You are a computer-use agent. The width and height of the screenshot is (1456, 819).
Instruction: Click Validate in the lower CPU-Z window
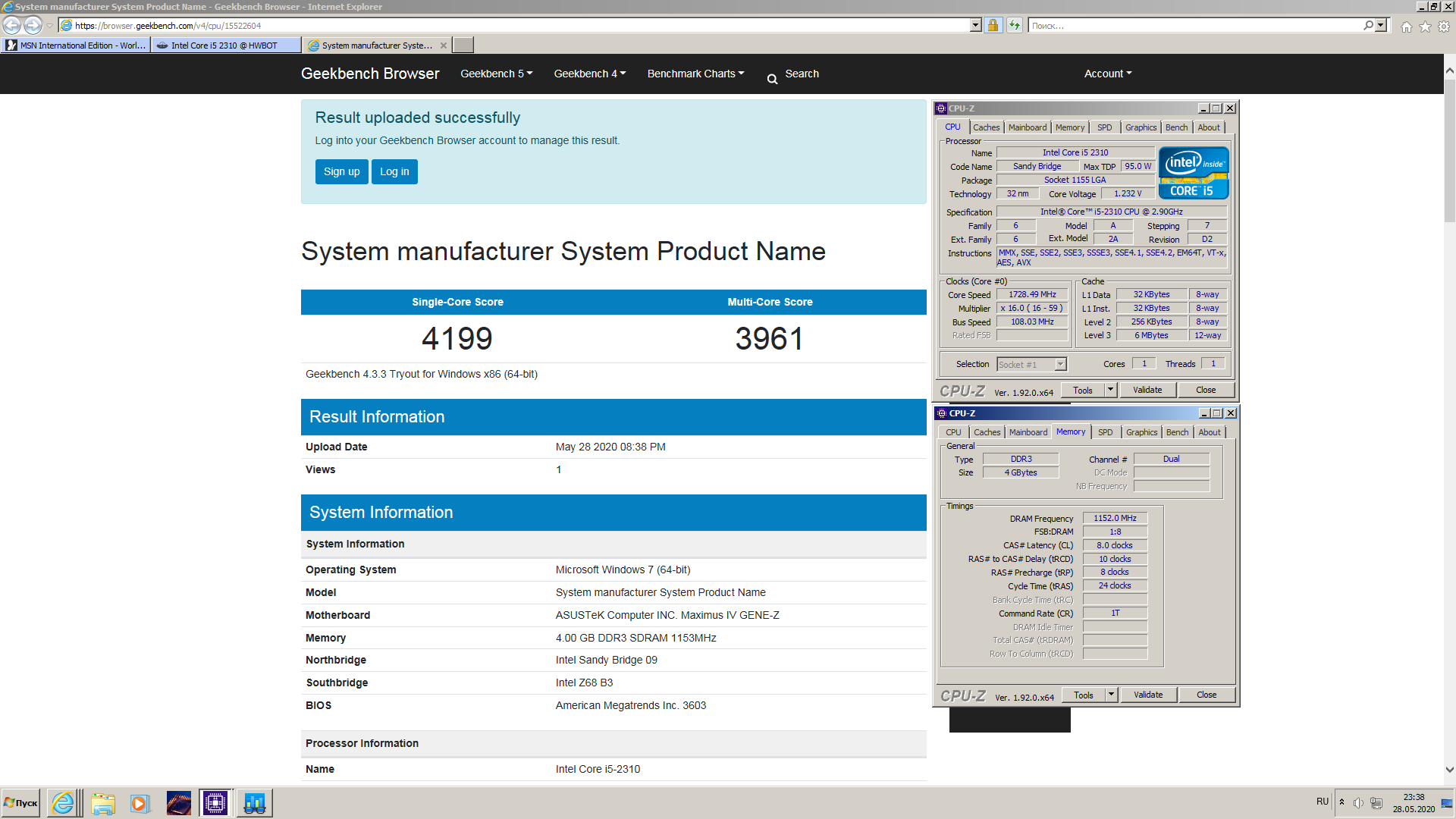click(x=1148, y=695)
